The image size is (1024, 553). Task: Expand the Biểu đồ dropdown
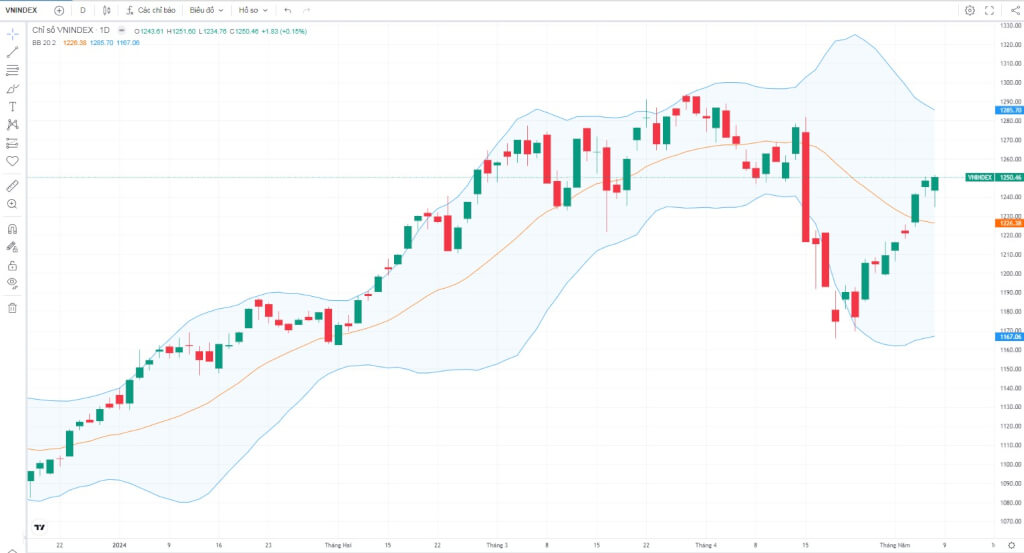pos(206,10)
